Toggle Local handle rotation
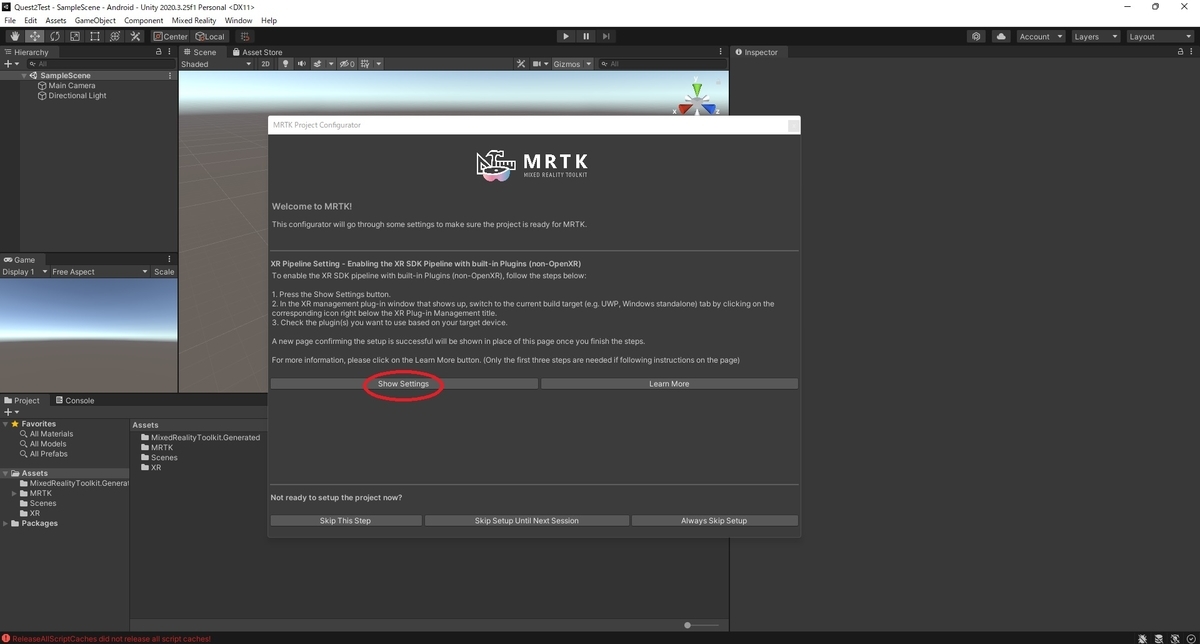1200x644 pixels. click(x=209, y=36)
